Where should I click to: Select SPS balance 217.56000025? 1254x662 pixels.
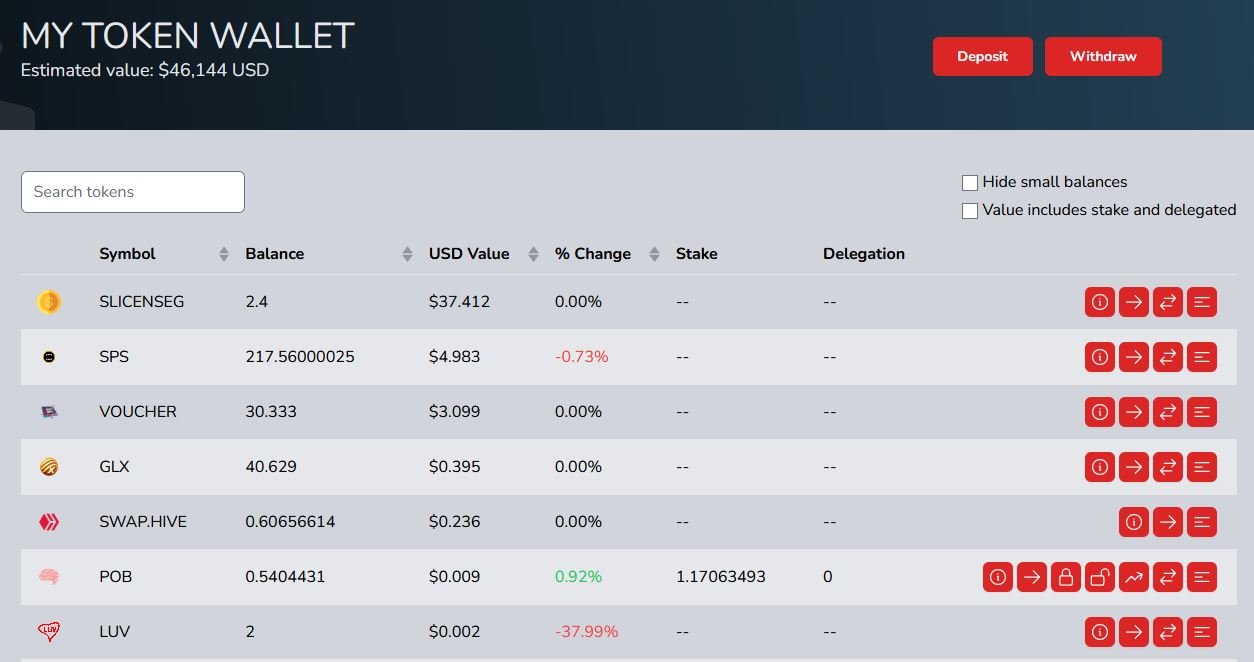click(x=300, y=357)
